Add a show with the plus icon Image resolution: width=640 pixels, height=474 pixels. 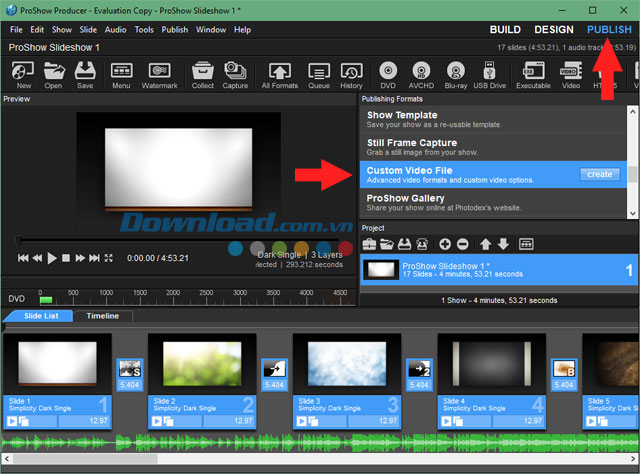point(445,244)
